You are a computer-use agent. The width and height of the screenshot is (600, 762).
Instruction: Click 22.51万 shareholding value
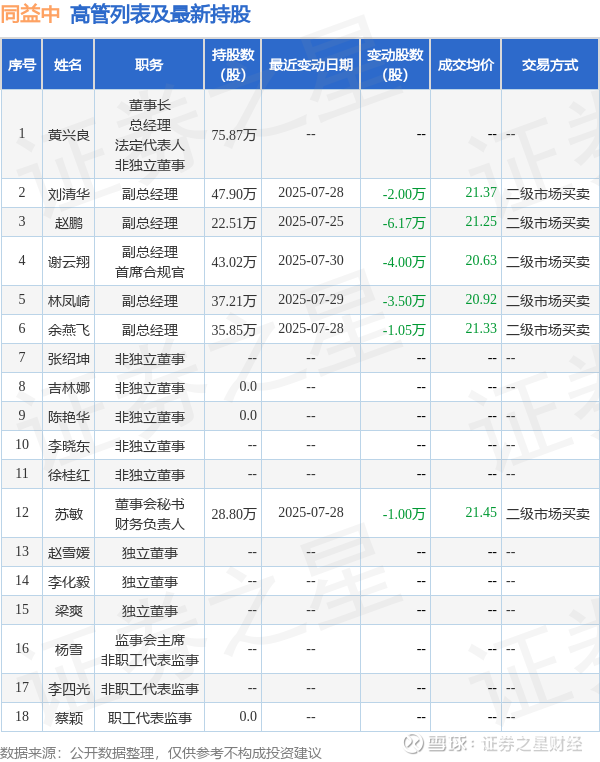[233, 223]
